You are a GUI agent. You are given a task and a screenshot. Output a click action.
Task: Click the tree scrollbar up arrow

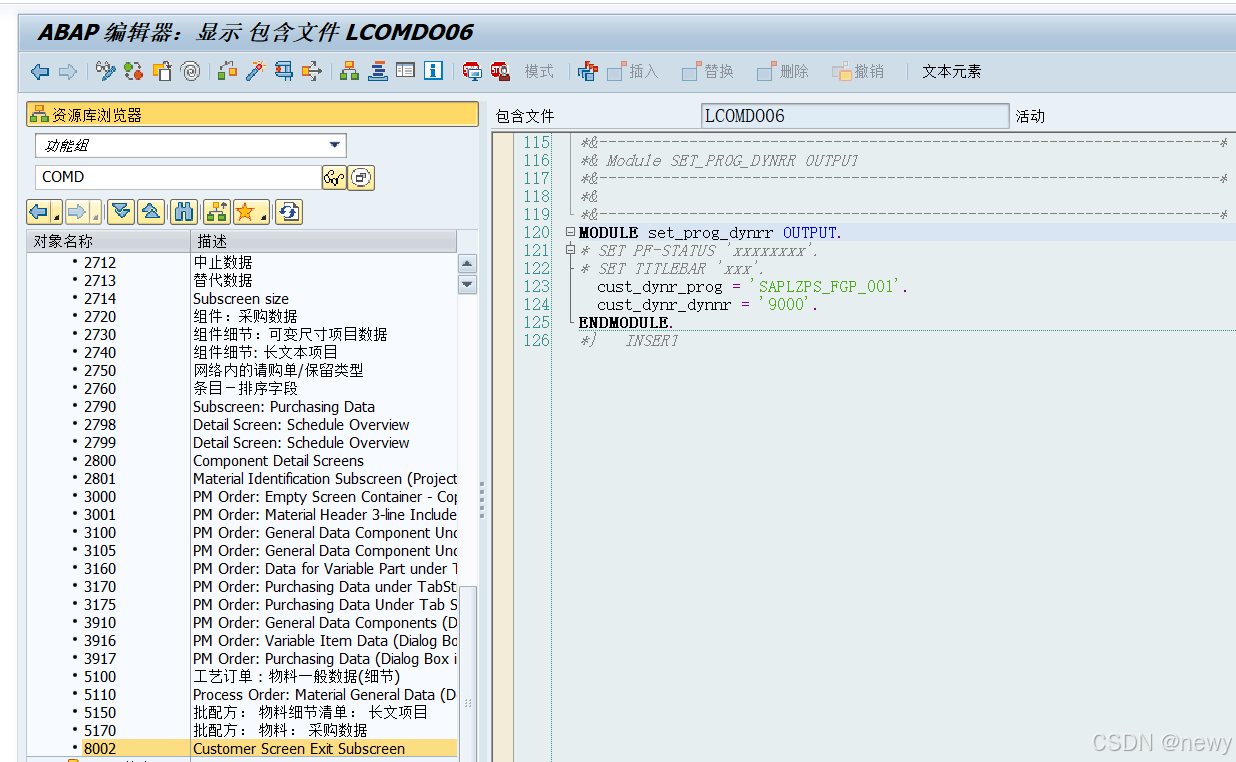(467, 264)
